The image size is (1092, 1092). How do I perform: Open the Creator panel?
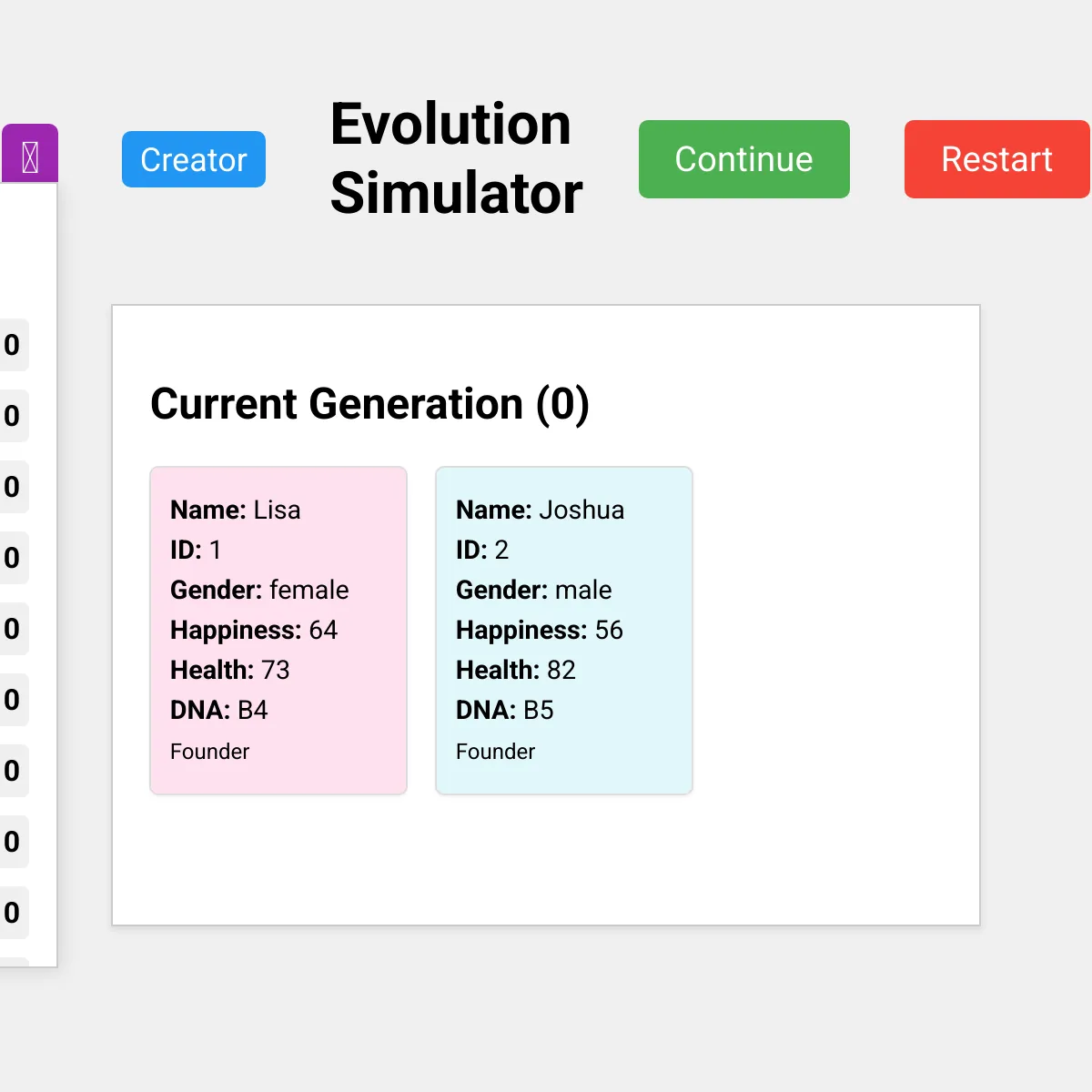194,159
